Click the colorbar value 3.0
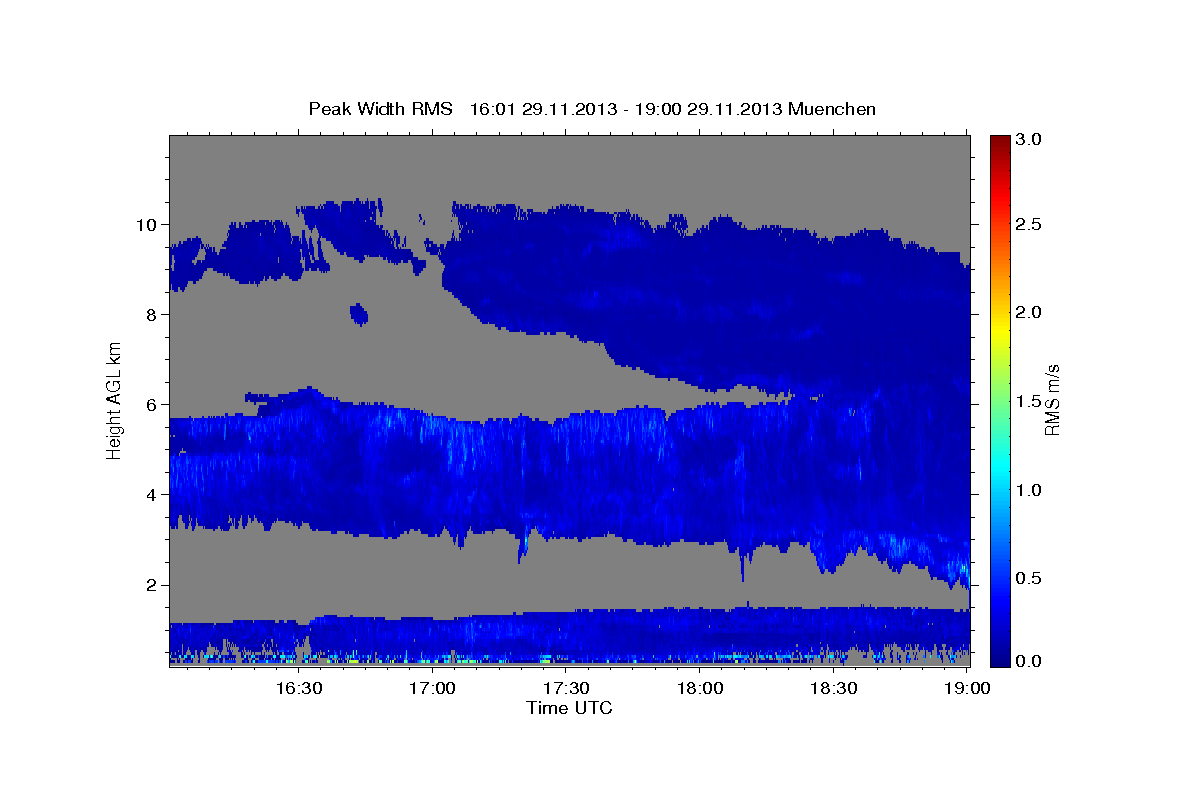The height and width of the screenshot is (800, 1200). click(1030, 139)
